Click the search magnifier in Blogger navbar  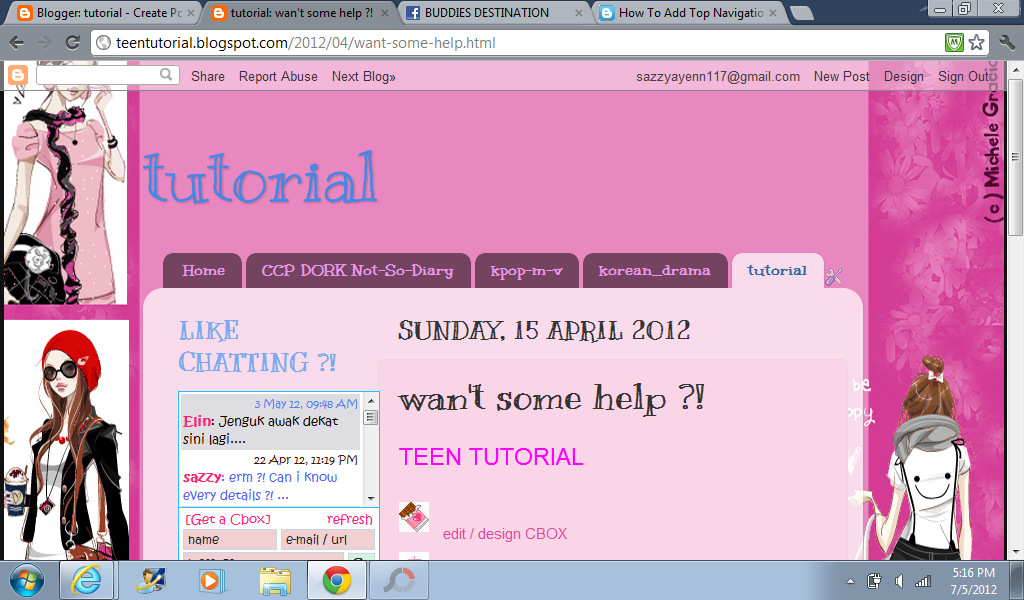(167, 74)
